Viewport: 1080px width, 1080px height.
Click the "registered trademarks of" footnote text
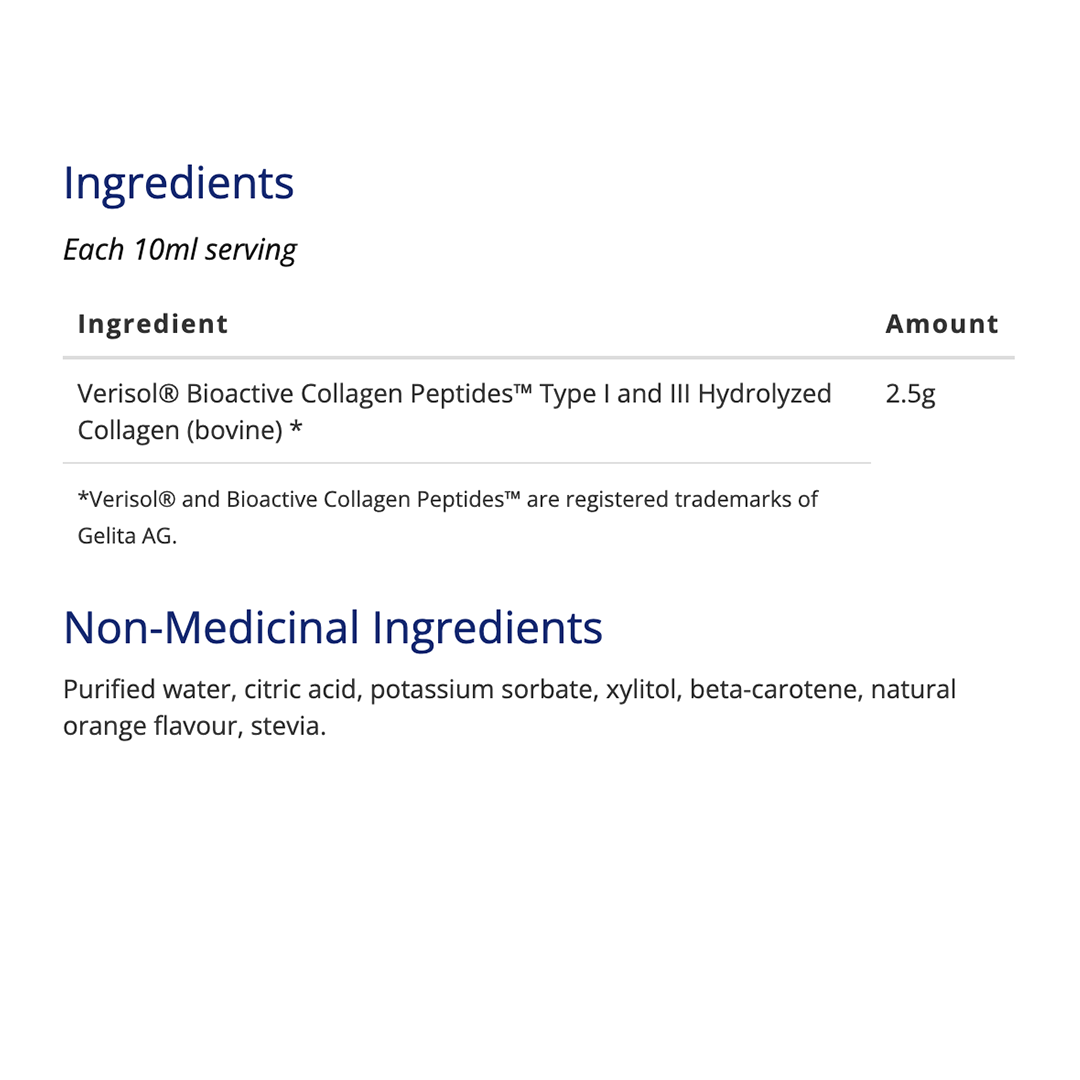692,499
